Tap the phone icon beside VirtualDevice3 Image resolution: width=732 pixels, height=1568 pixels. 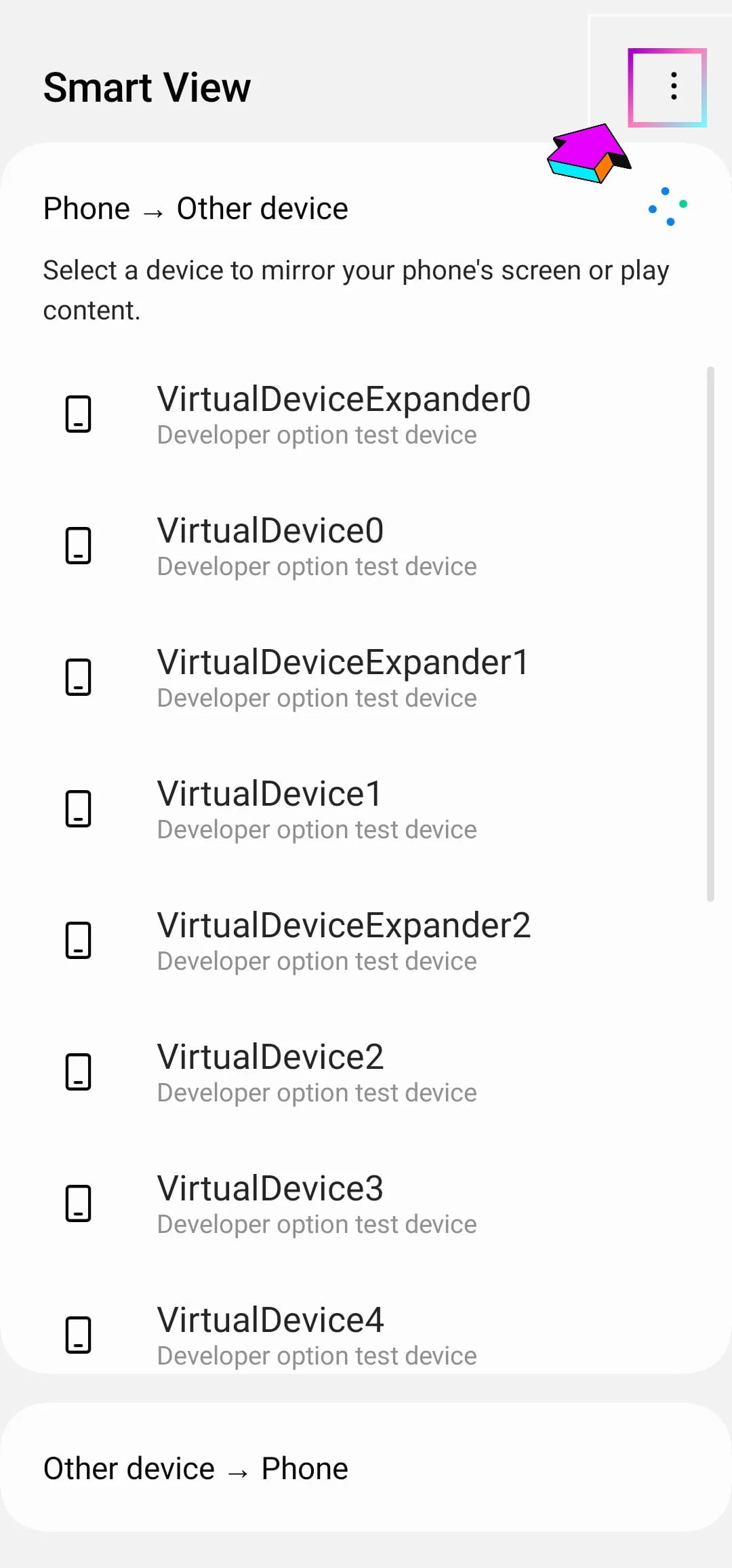click(x=78, y=1203)
